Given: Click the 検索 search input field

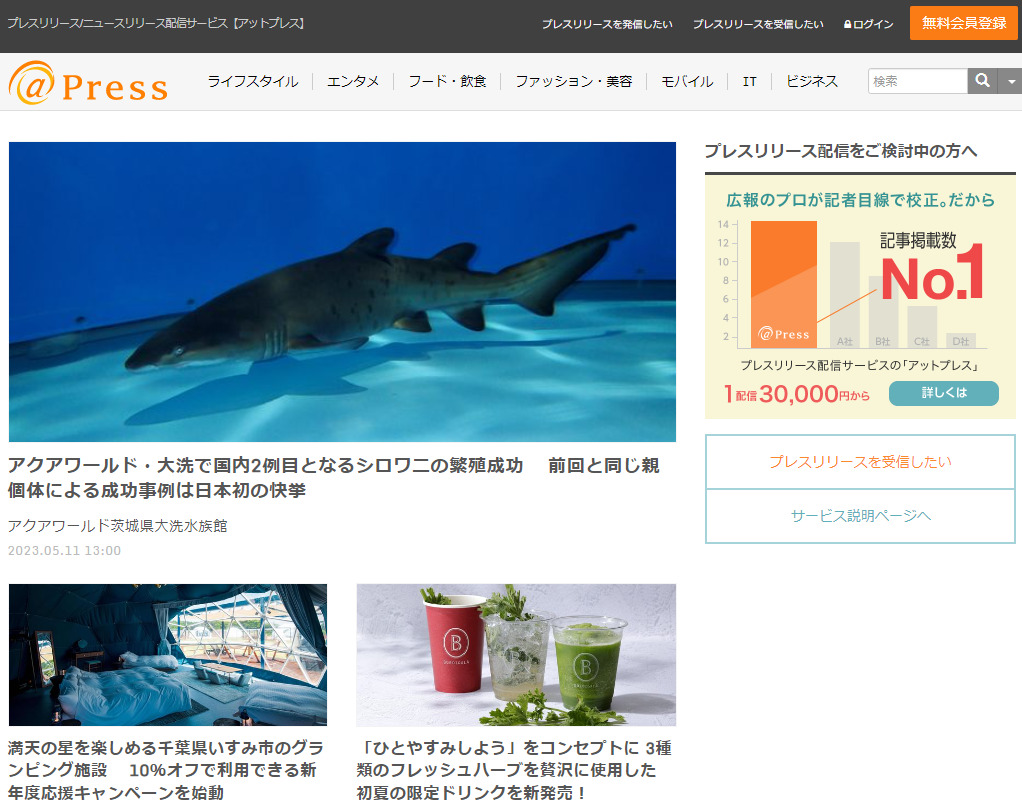Looking at the screenshot, I should (918, 81).
